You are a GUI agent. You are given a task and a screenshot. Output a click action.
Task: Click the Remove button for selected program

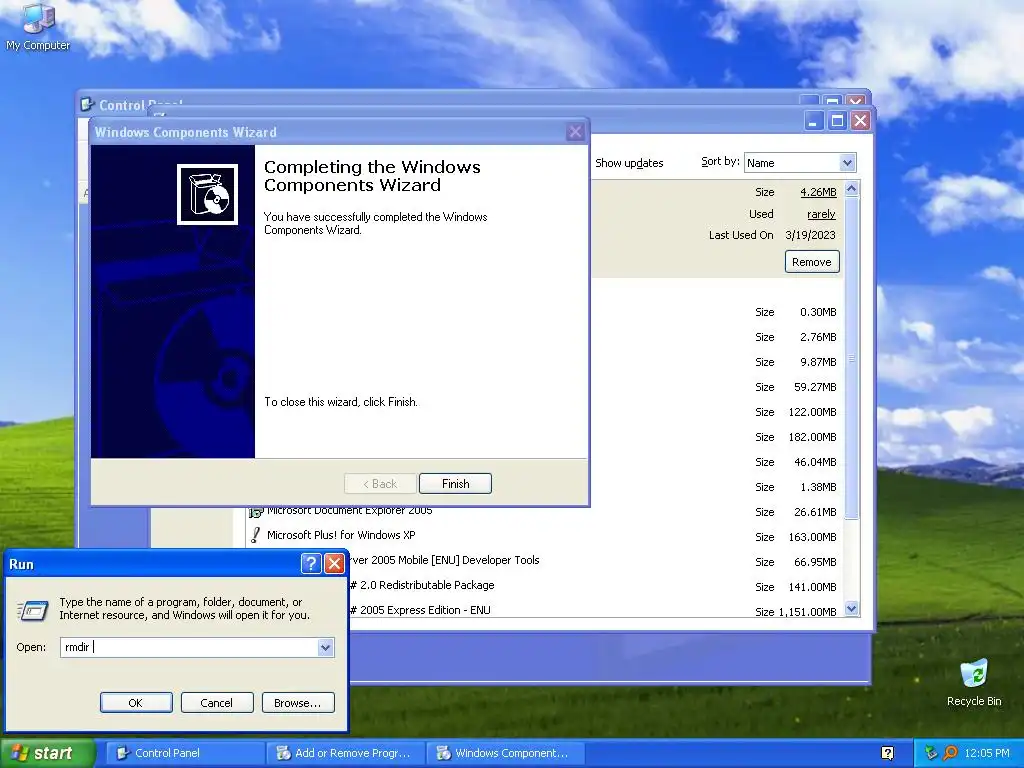(x=812, y=262)
